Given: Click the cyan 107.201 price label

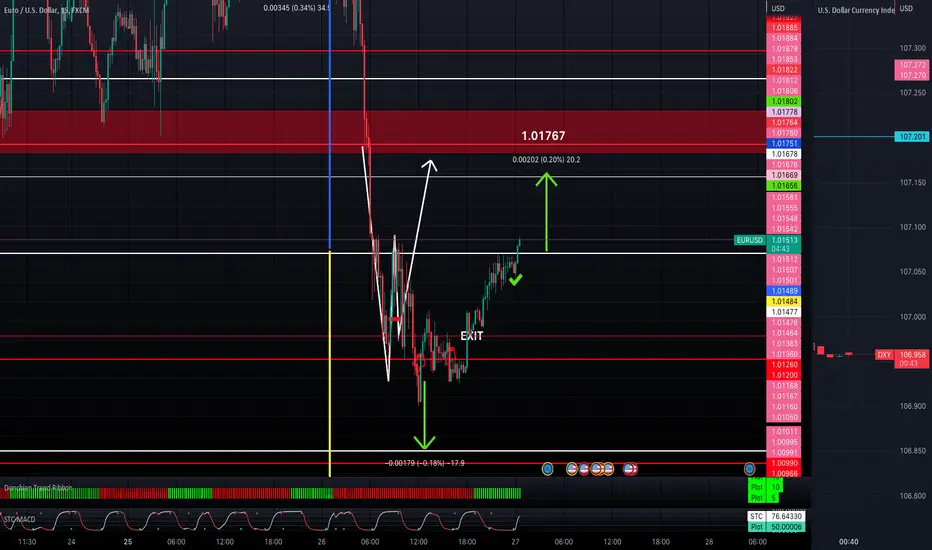Looking at the screenshot, I should (912, 137).
